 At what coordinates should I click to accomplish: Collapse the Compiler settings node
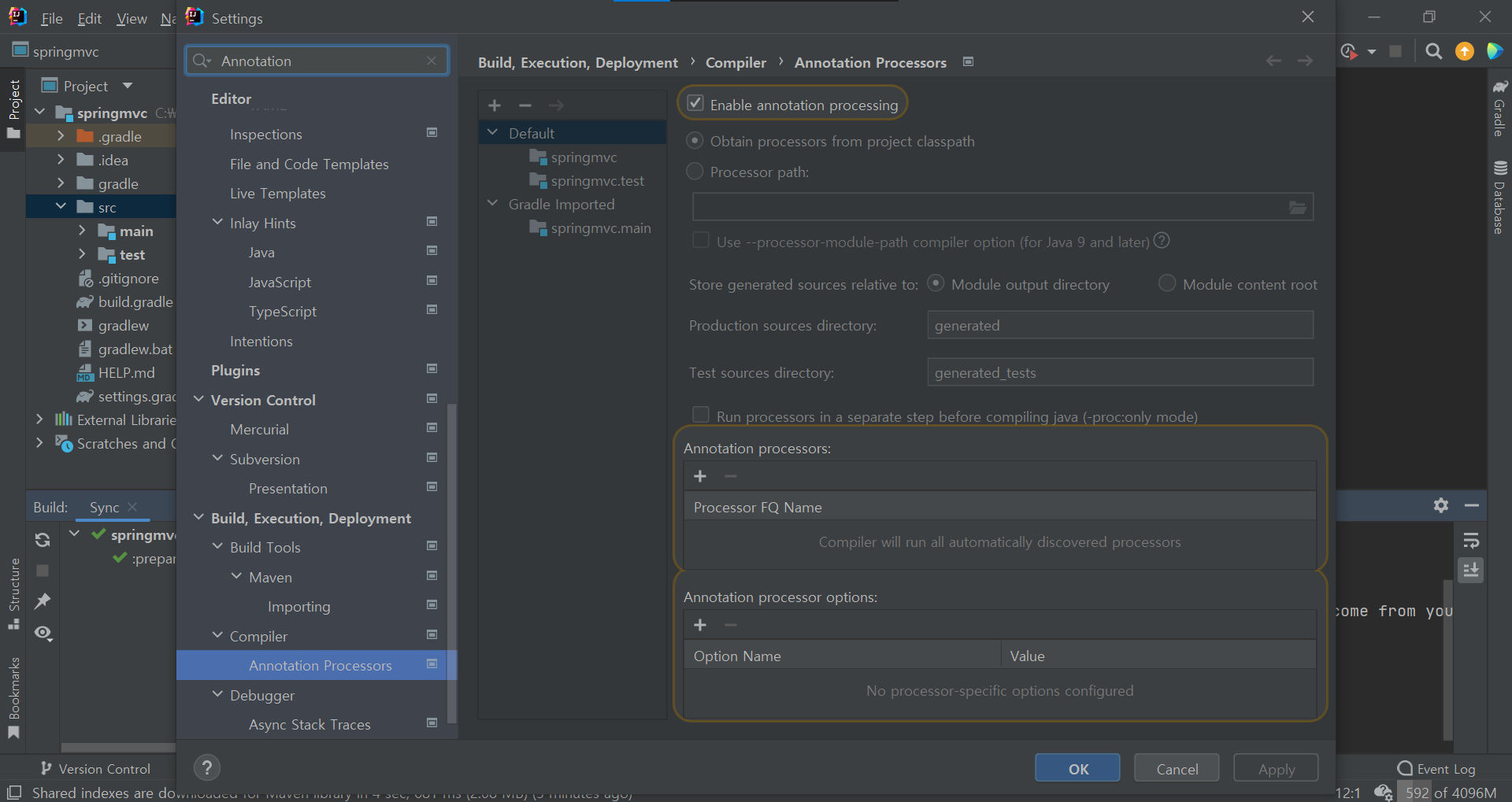click(x=217, y=635)
